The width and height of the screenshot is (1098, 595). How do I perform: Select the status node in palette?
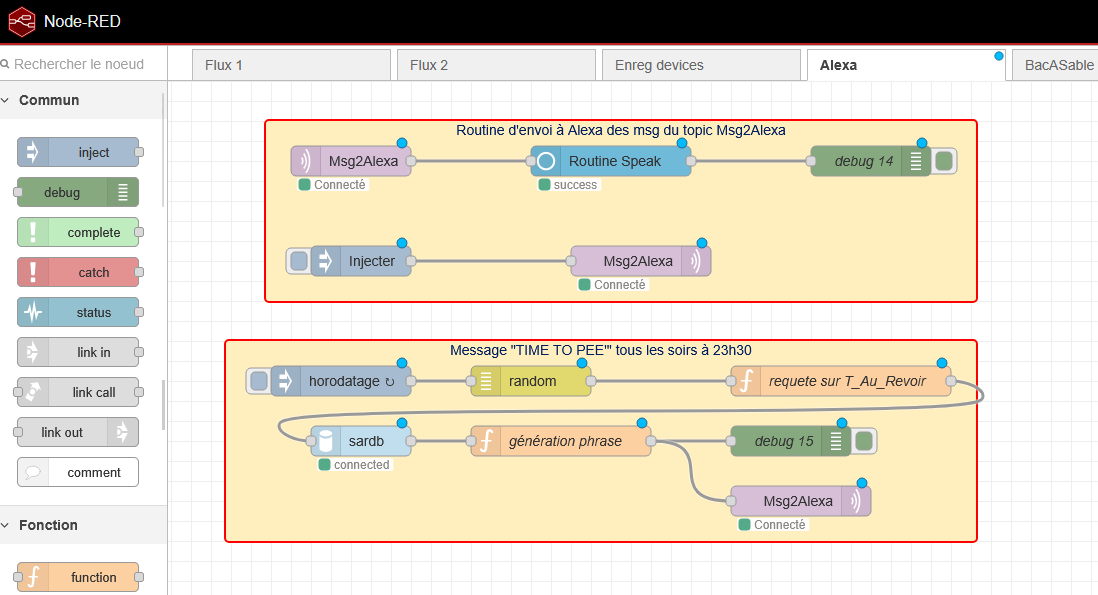click(78, 312)
